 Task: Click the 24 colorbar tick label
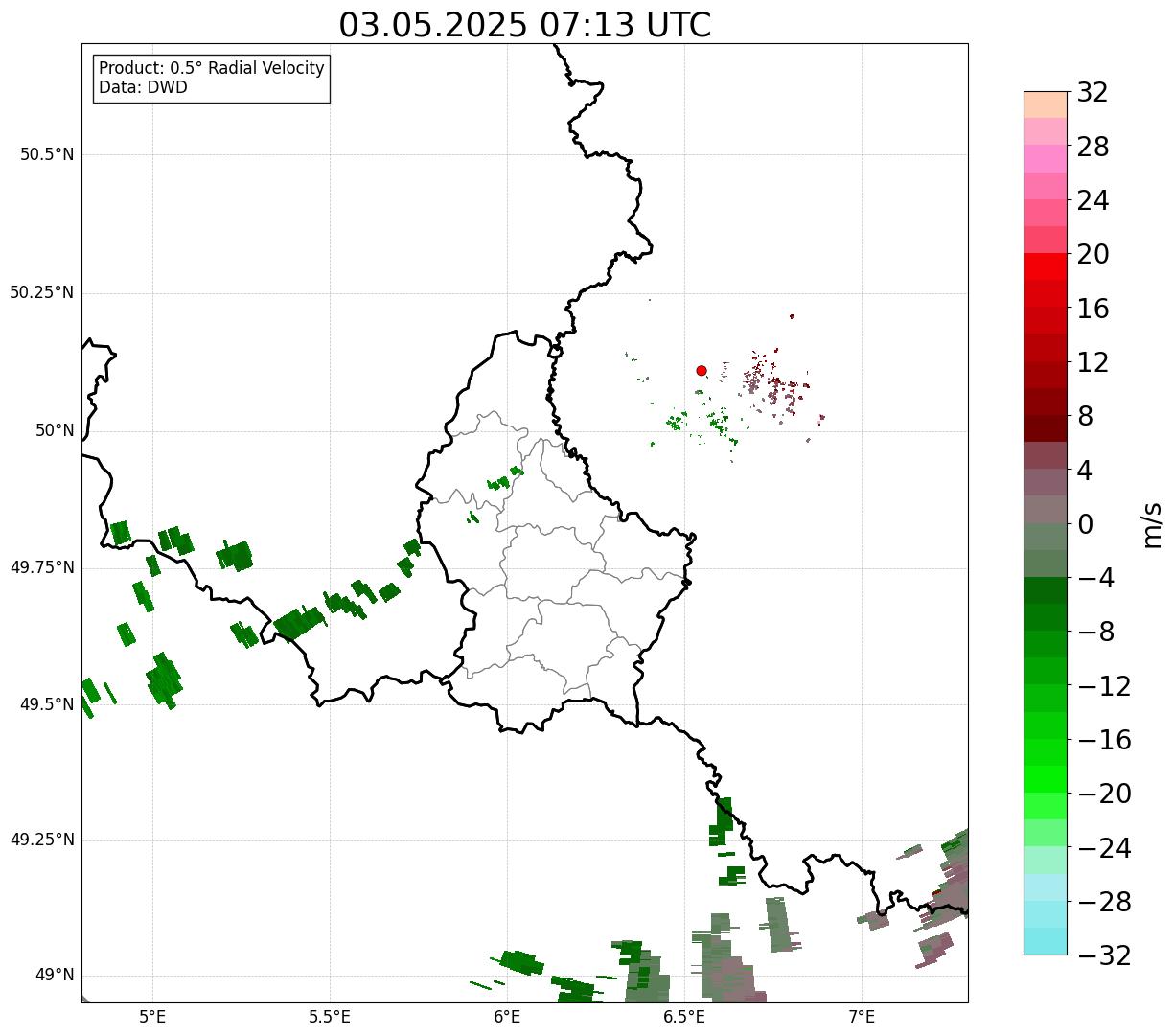1093,201
